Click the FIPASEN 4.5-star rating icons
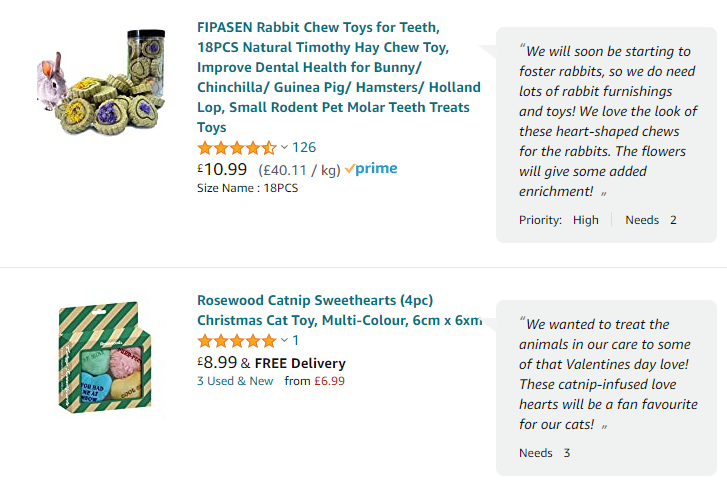The height and width of the screenshot is (480, 727). (x=237, y=148)
